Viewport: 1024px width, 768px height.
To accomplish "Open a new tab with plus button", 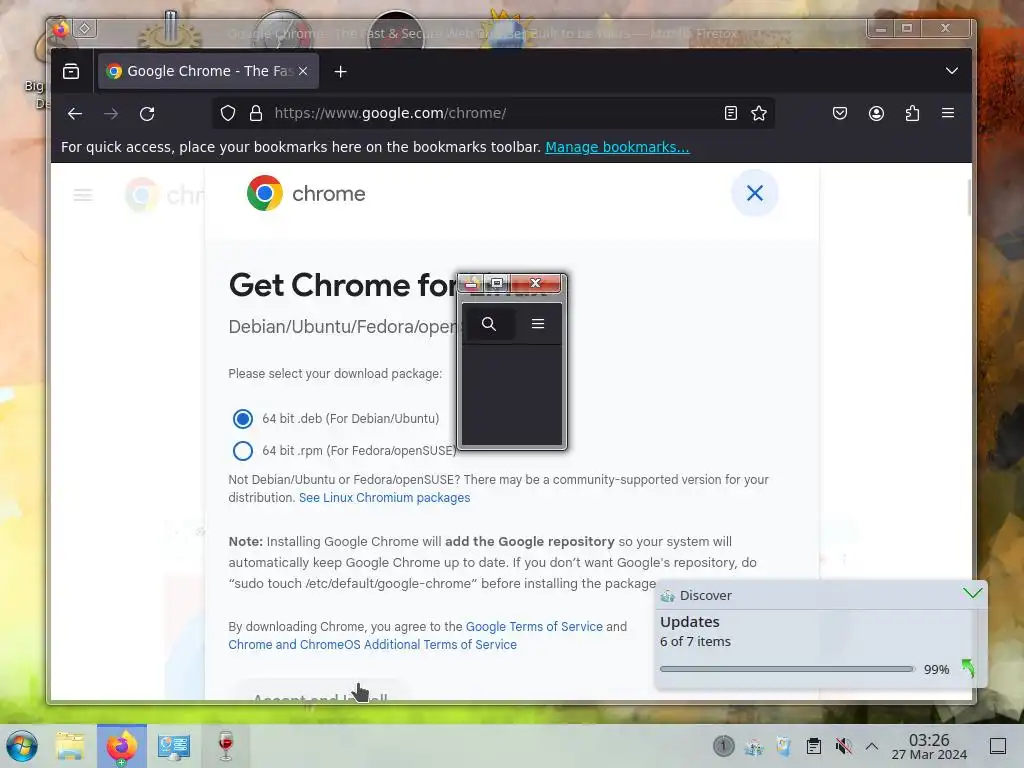I will [340, 72].
